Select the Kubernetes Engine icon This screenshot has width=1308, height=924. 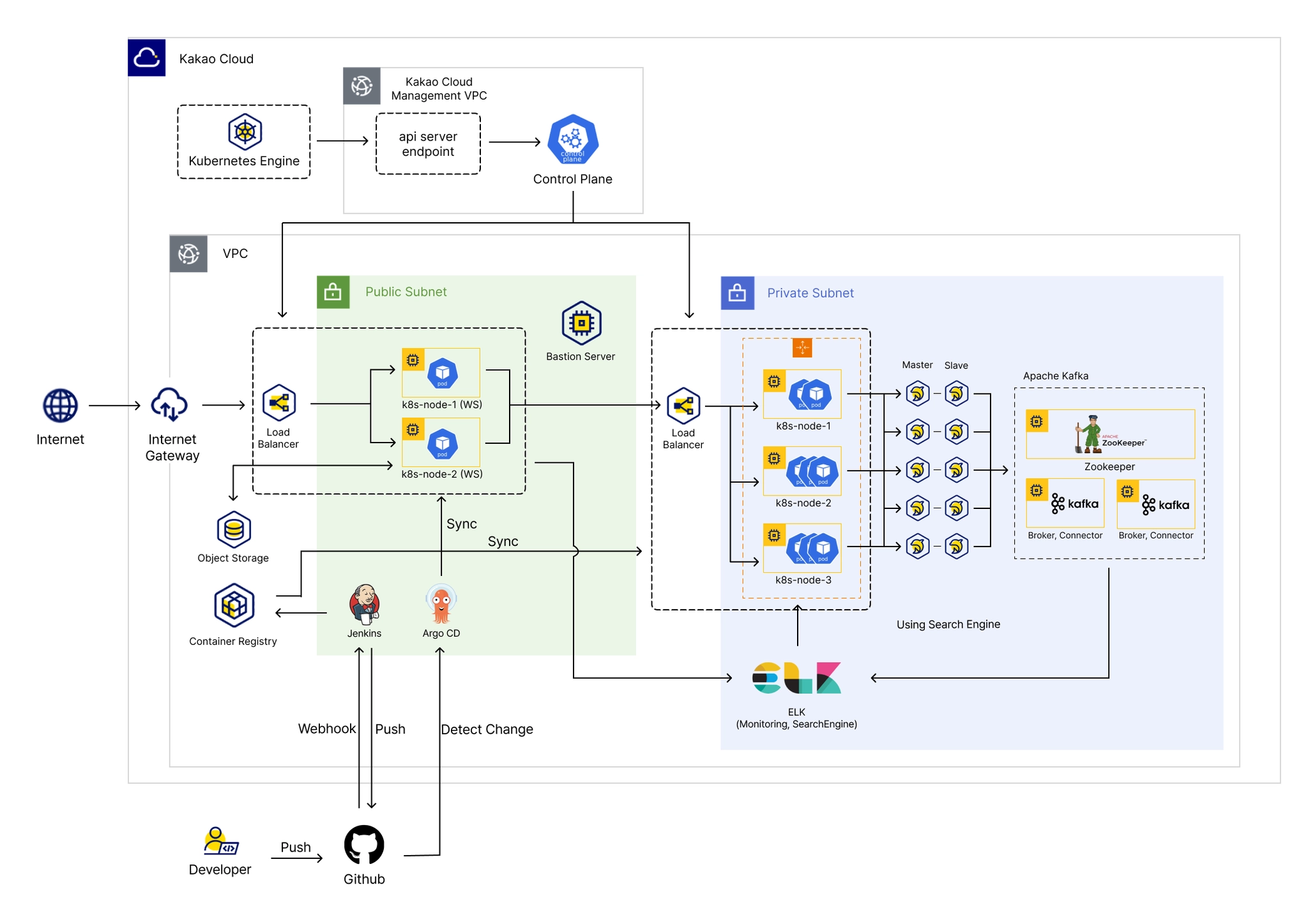point(245,132)
